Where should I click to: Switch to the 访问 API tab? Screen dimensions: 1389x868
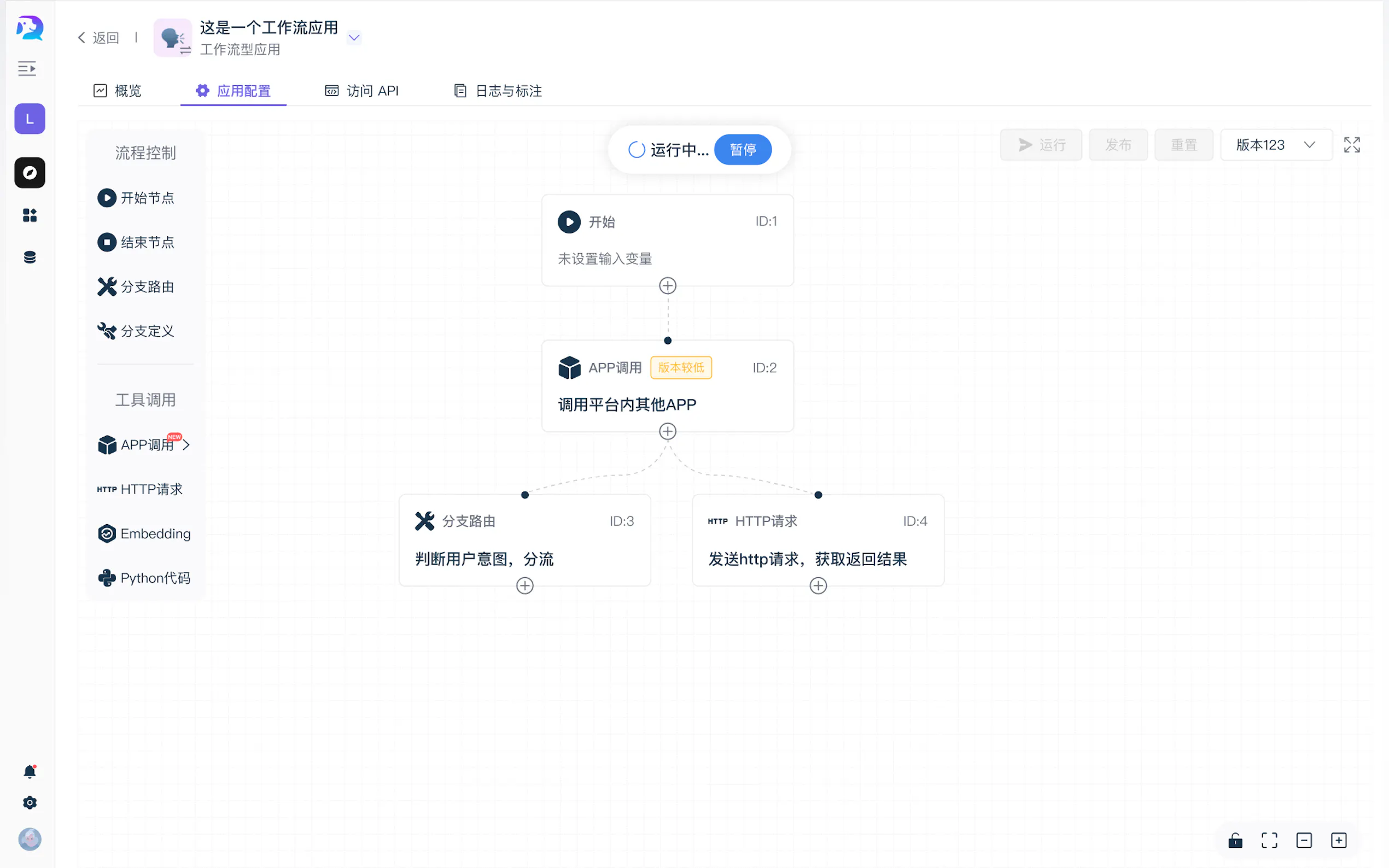(x=362, y=91)
